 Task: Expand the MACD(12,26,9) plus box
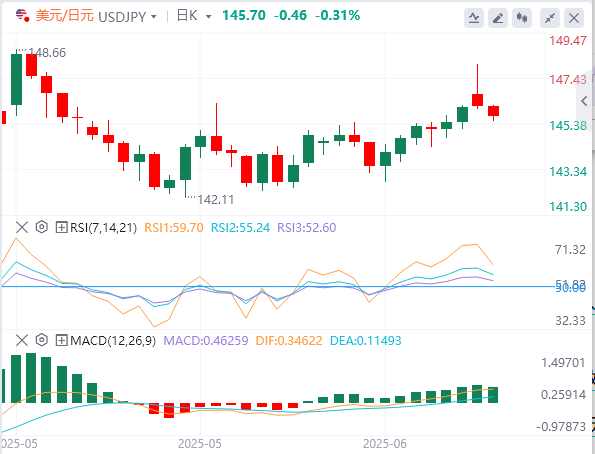point(61,340)
